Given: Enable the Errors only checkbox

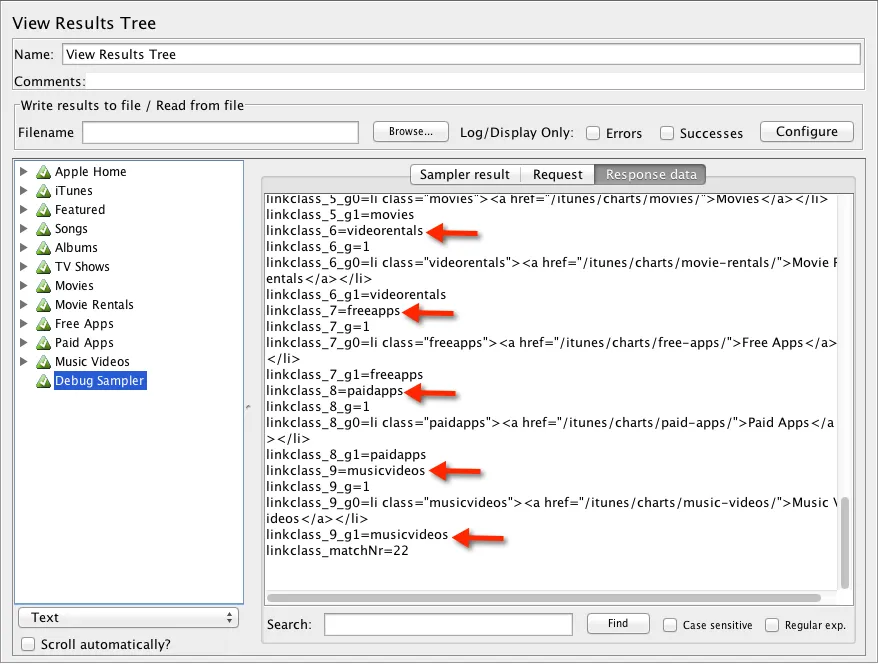Looking at the screenshot, I should [x=593, y=133].
